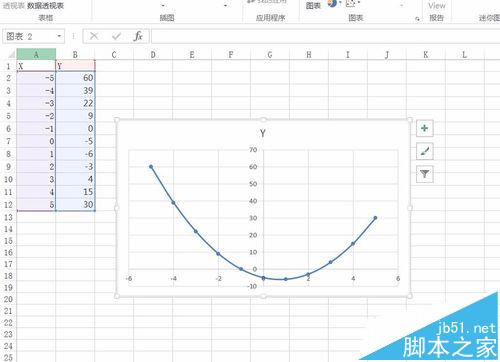Select column G header
The height and width of the screenshot is (362, 500).
[270, 54]
